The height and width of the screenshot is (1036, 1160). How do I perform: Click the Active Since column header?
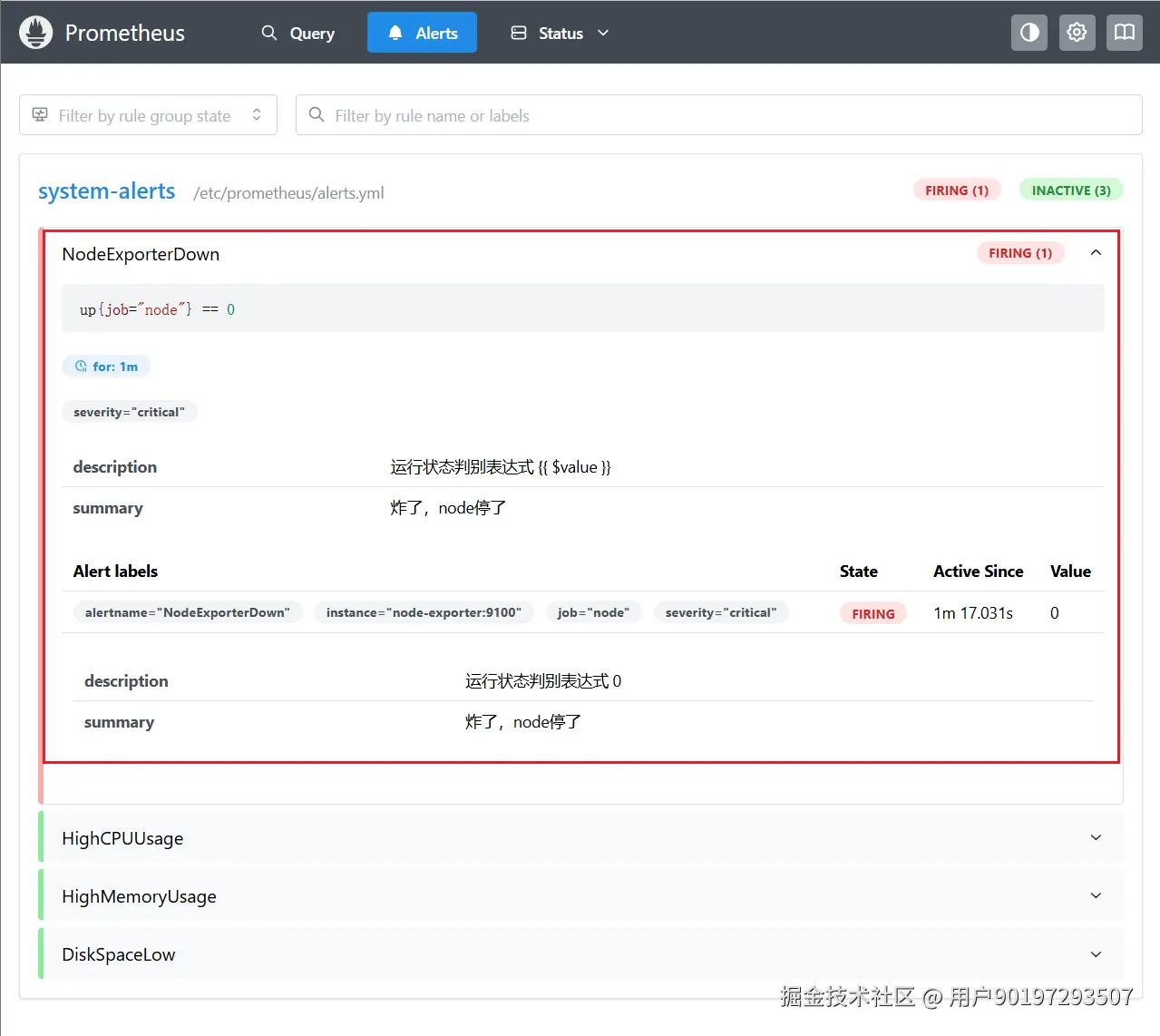click(x=979, y=571)
